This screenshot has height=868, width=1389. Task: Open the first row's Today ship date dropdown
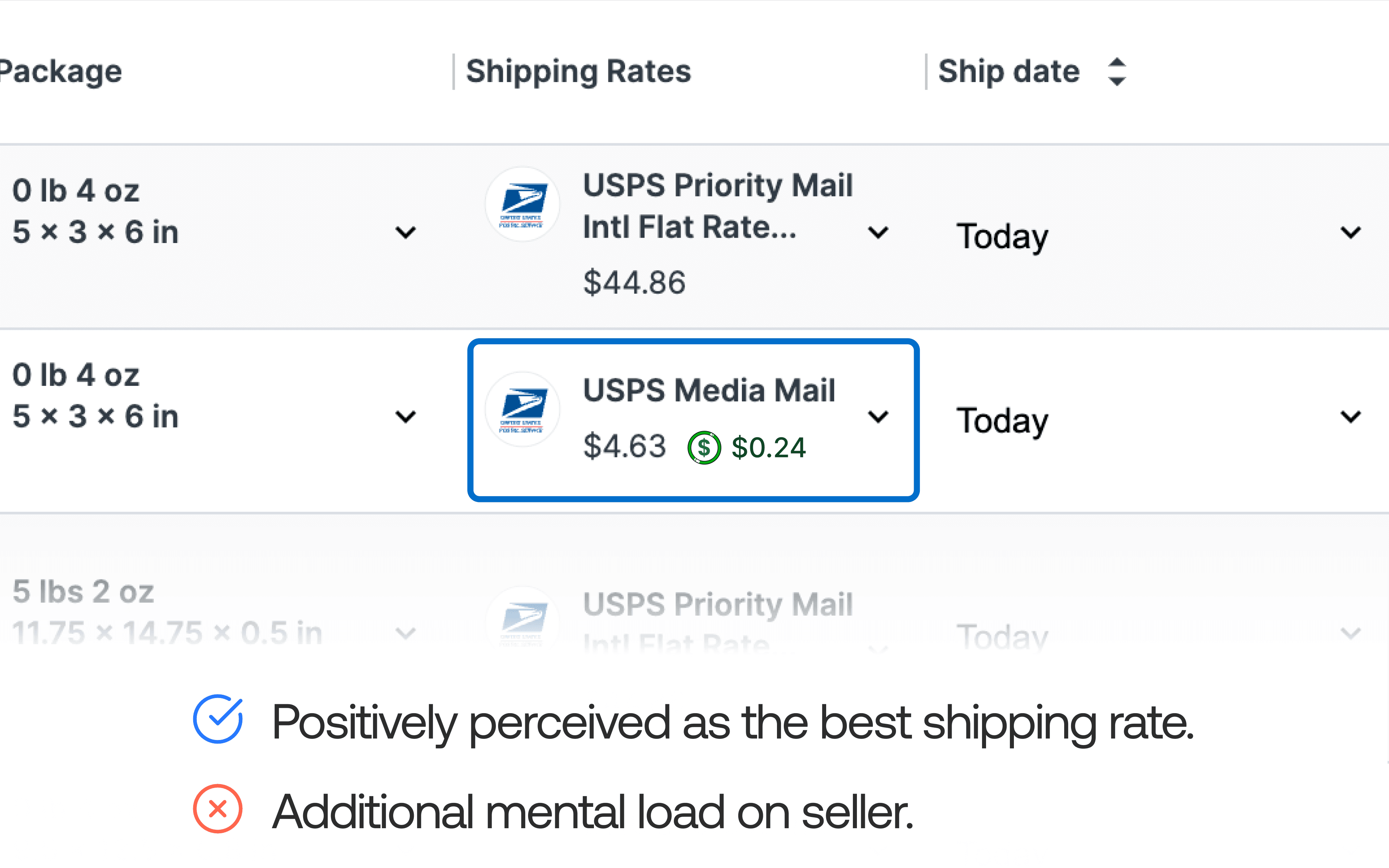tap(1351, 233)
